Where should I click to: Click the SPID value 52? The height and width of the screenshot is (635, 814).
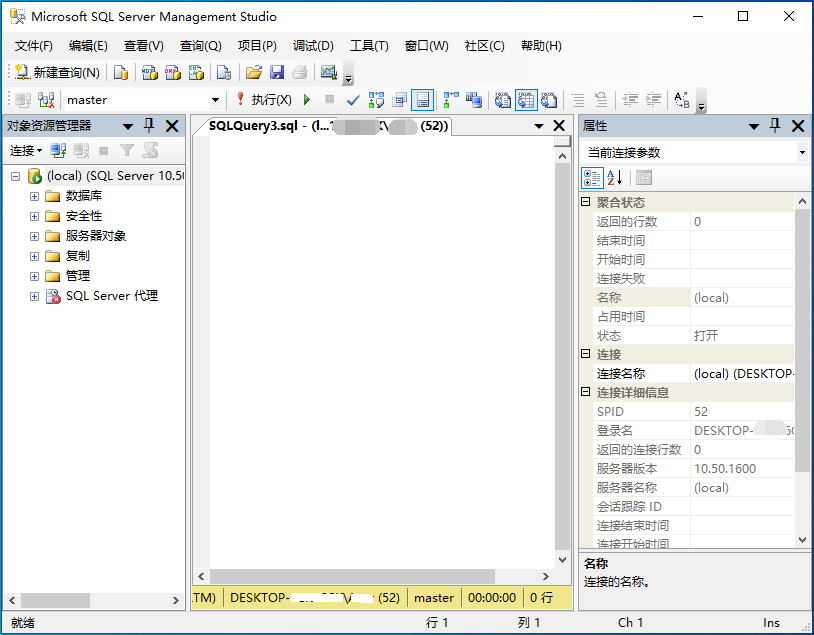(x=701, y=412)
